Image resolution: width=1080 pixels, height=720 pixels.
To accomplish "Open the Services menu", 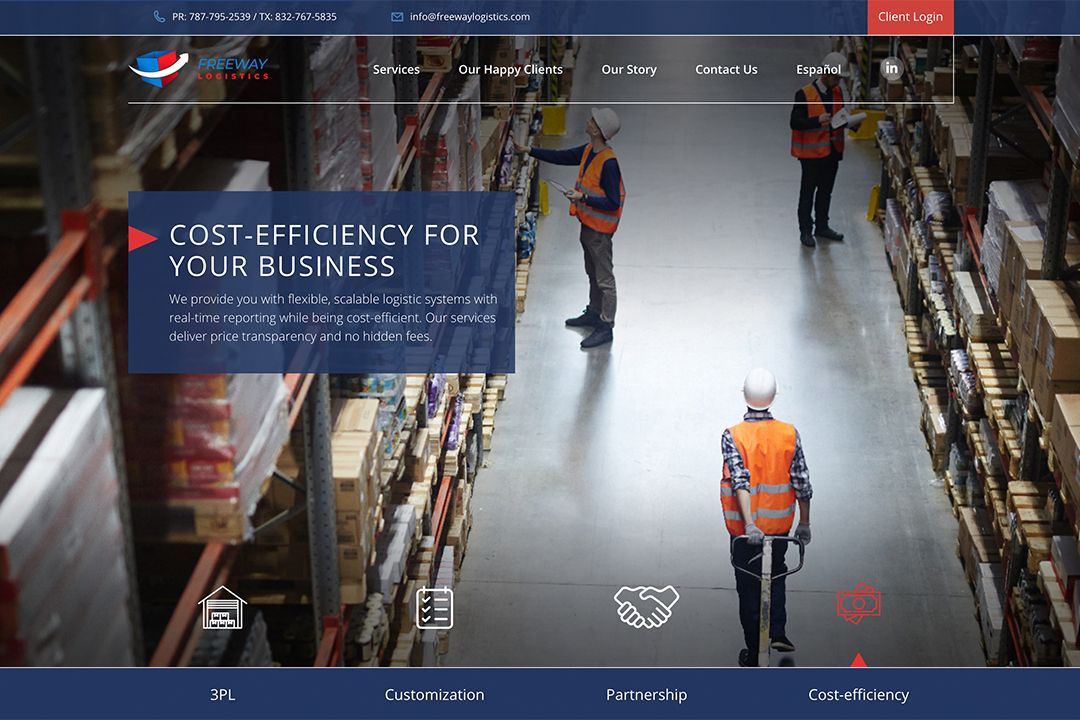I will 396,69.
